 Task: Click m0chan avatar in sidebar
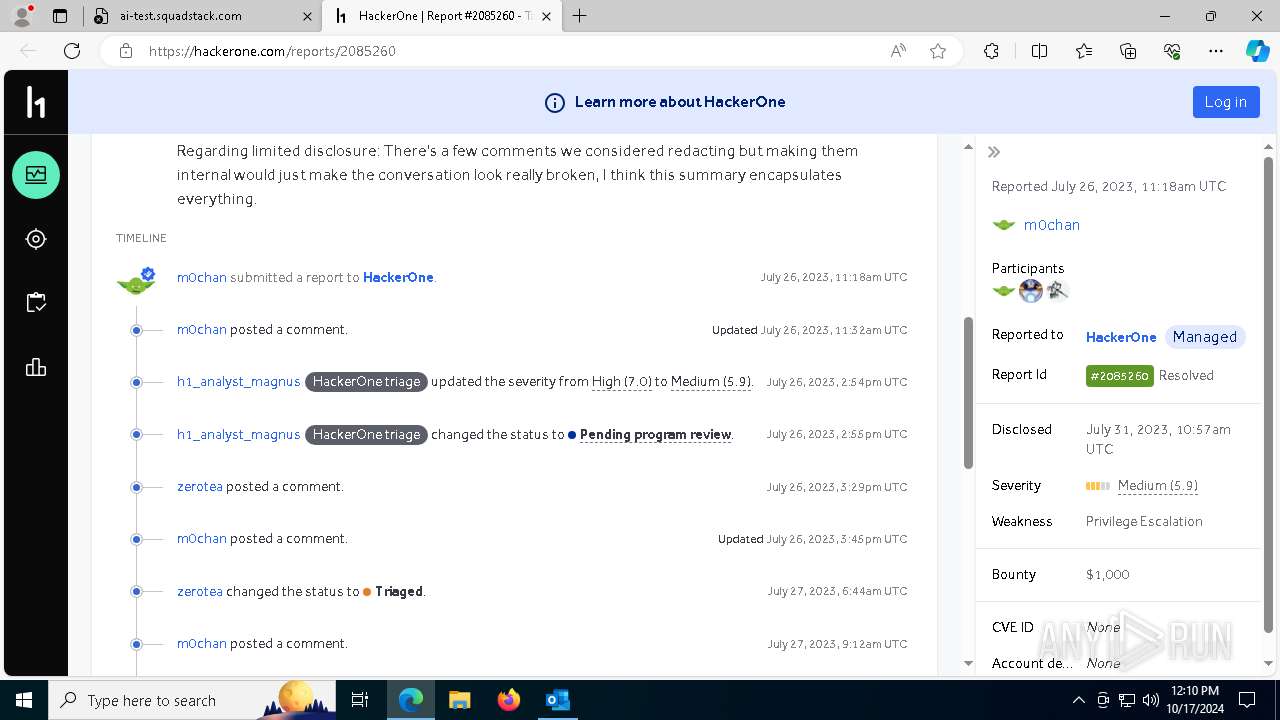[x=1003, y=225]
